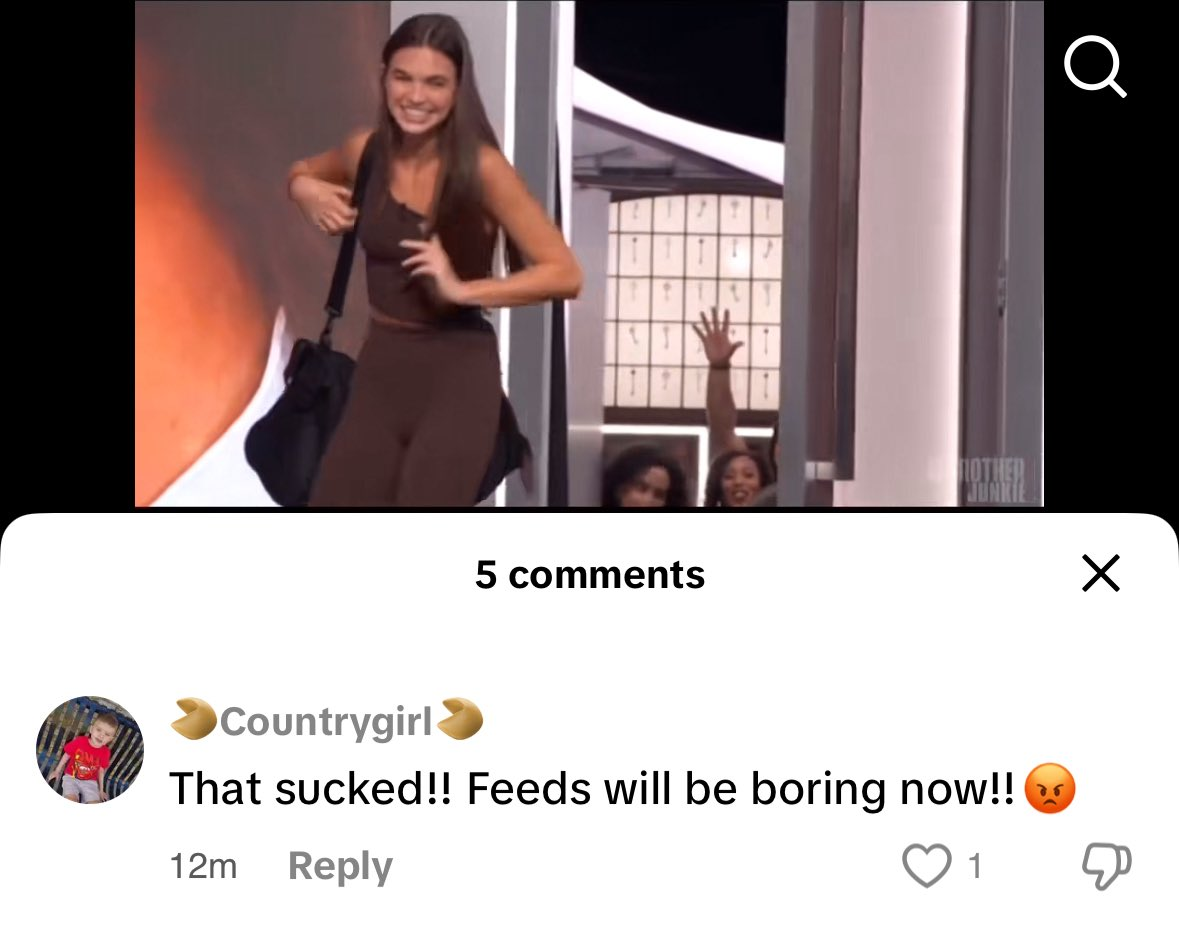
Task: Click the Brother Junkie watermark in the video
Action: point(987,480)
